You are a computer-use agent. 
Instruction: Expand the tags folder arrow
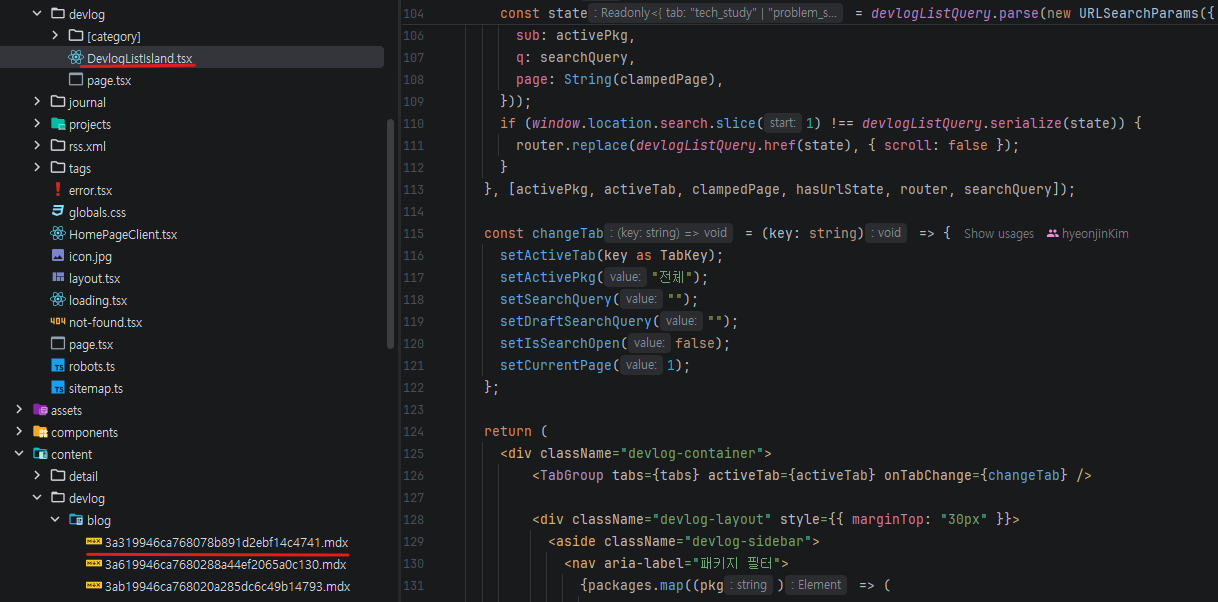tap(37, 168)
